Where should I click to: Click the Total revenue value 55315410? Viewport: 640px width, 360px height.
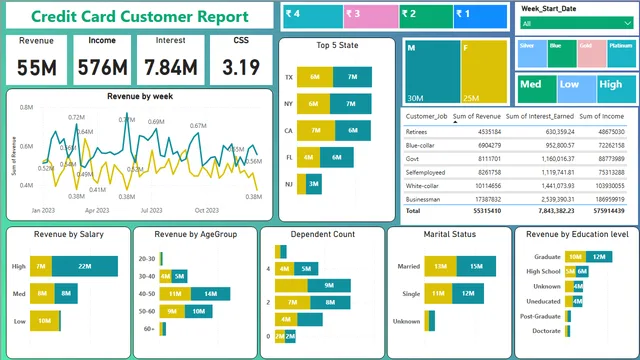click(487, 211)
